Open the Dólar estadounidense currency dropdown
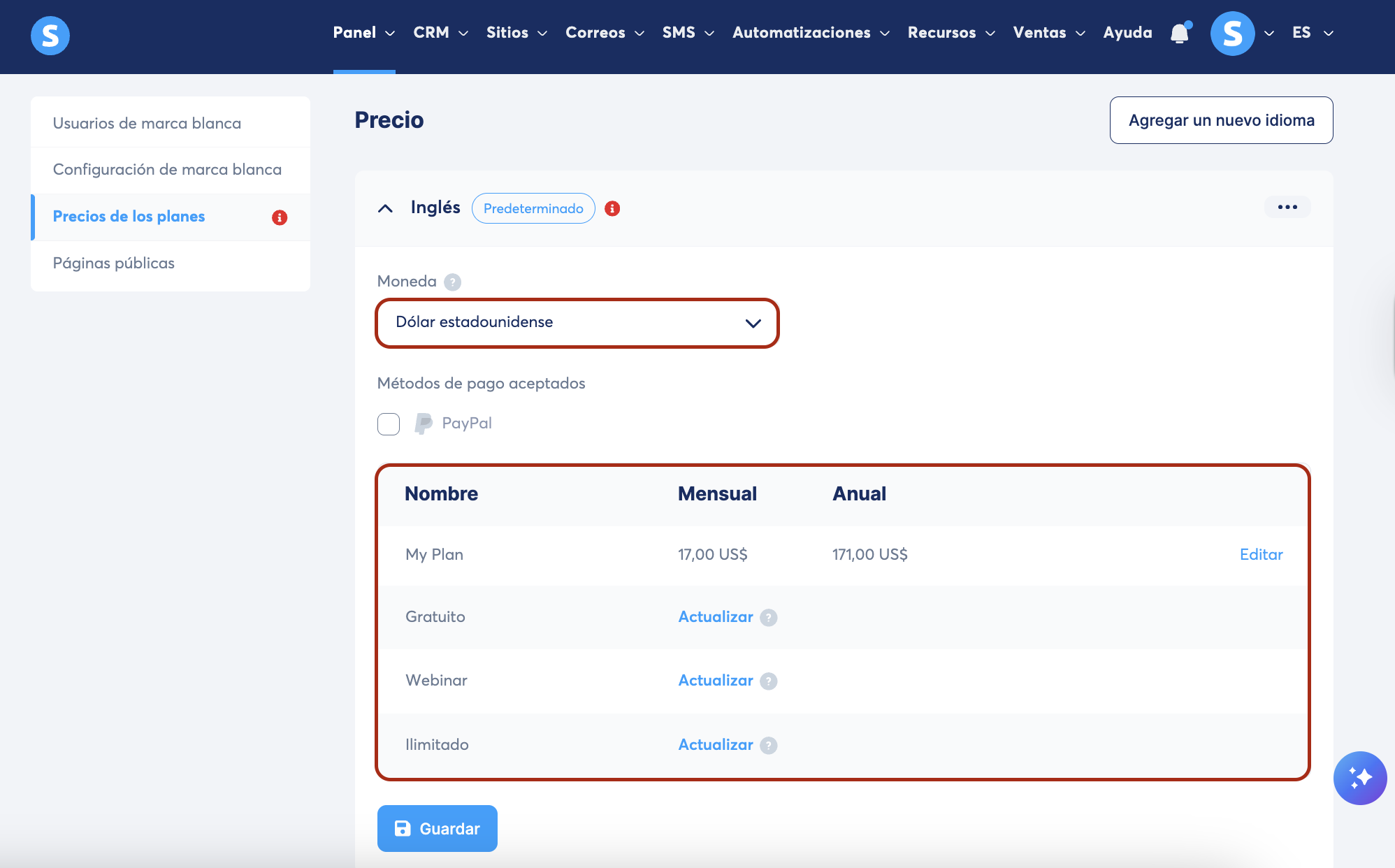 [x=577, y=323]
